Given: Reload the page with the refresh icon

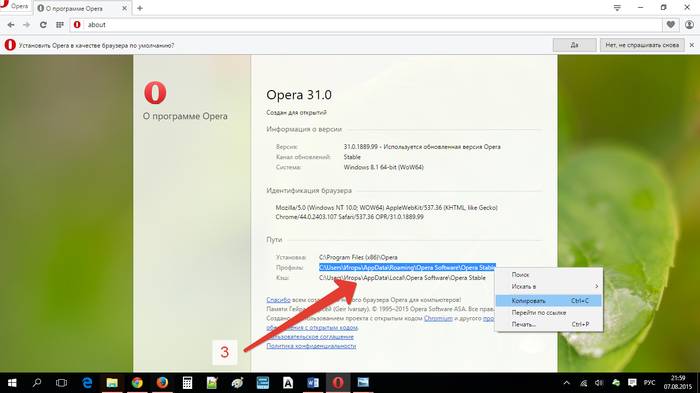Looking at the screenshot, I should 43,25.
